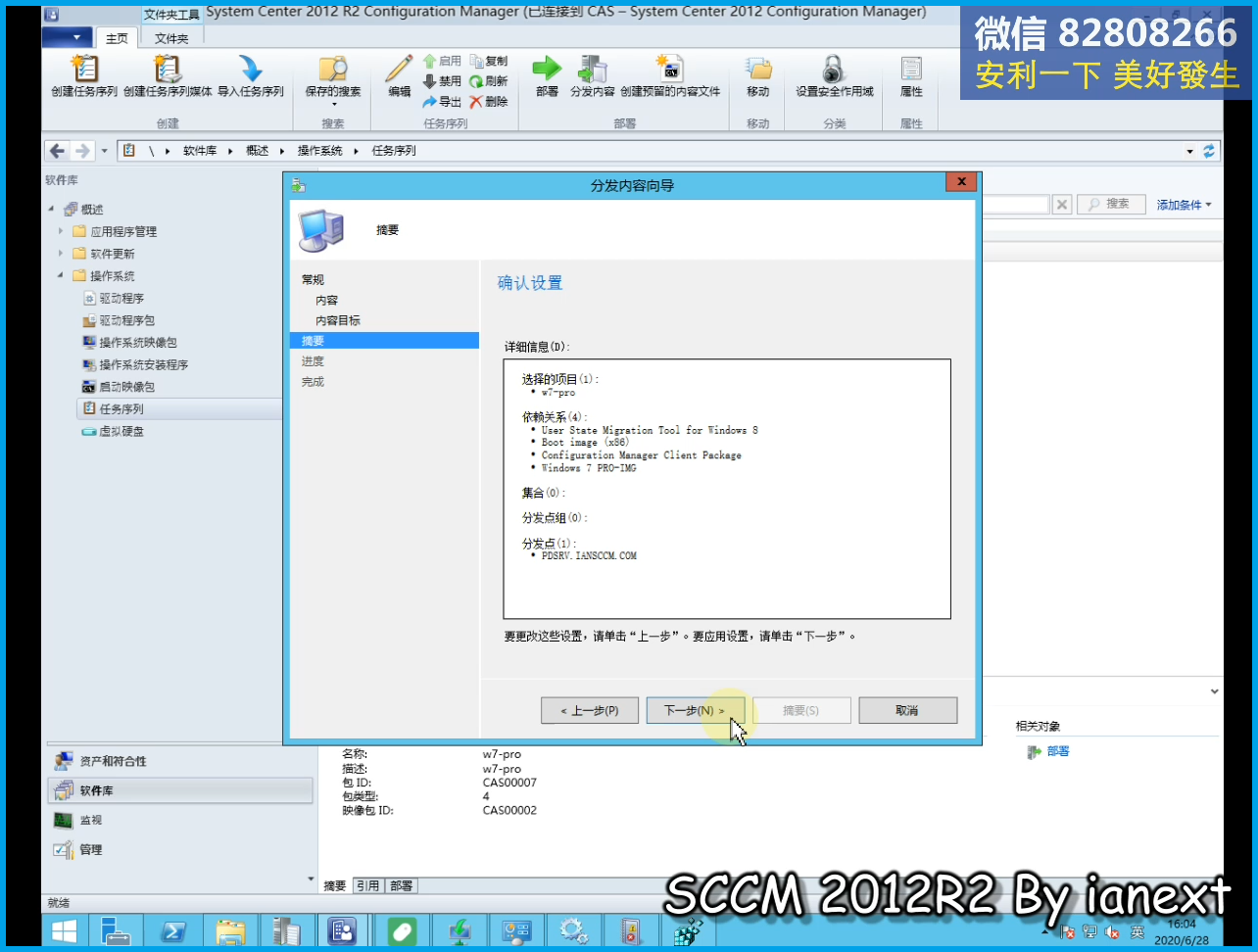
Task: Click the Properties (属性) ribbon icon
Action: (911, 76)
